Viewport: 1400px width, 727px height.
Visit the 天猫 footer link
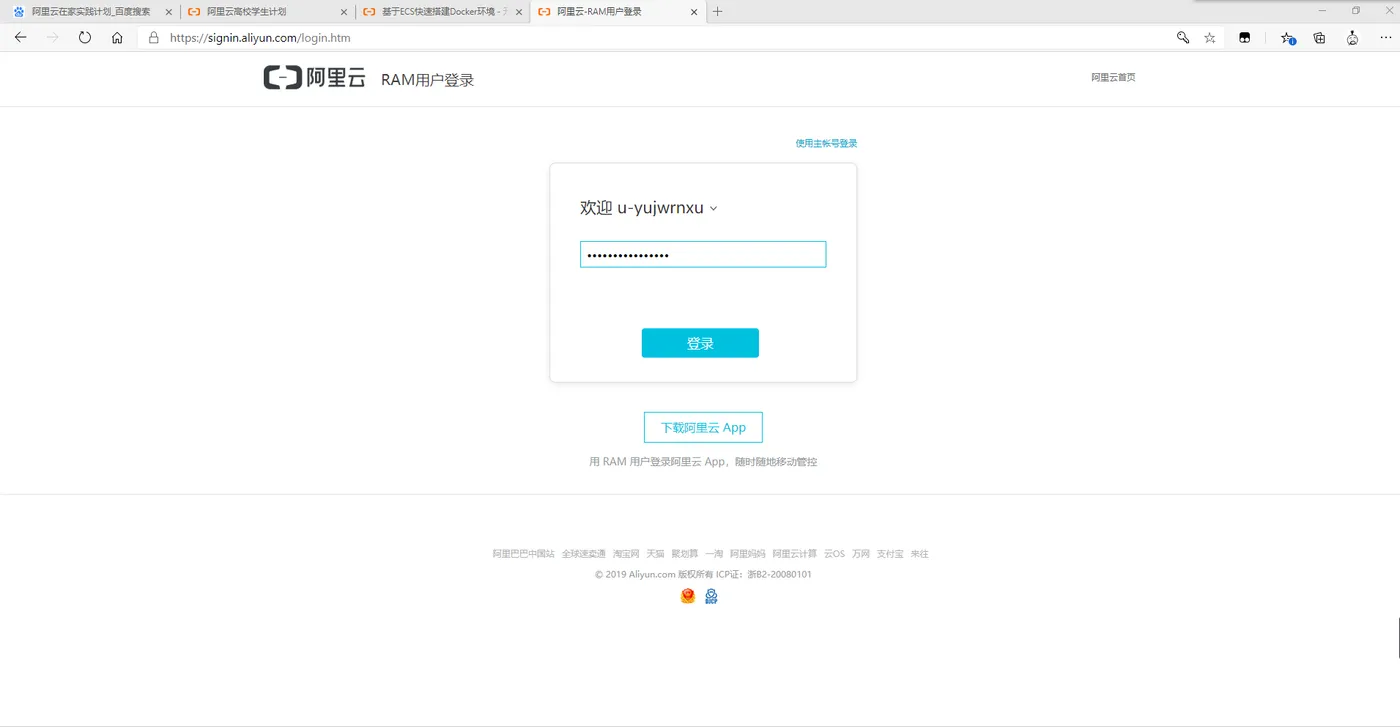point(655,554)
